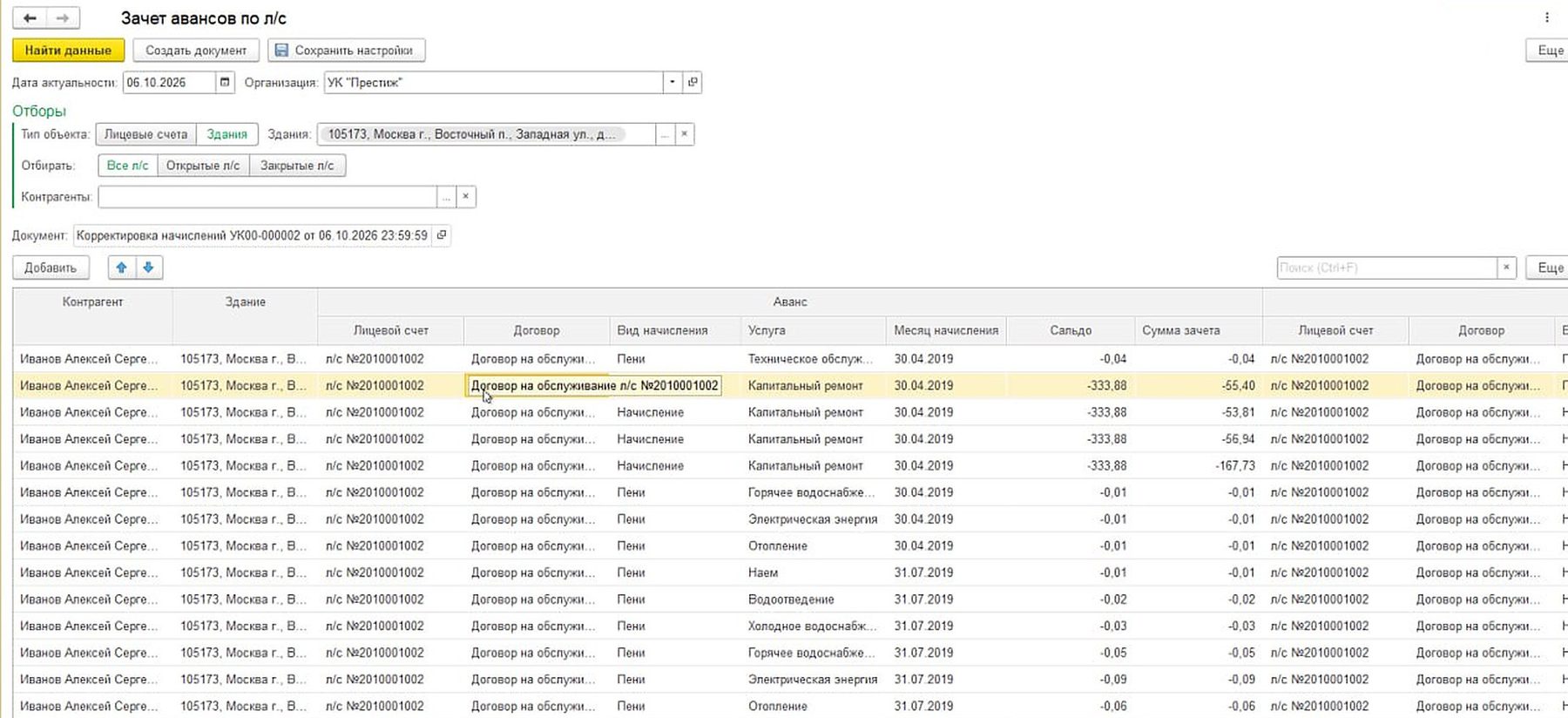Open the three-dot menu at top right
This screenshot has height=718, width=1568.
(x=1547, y=17)
